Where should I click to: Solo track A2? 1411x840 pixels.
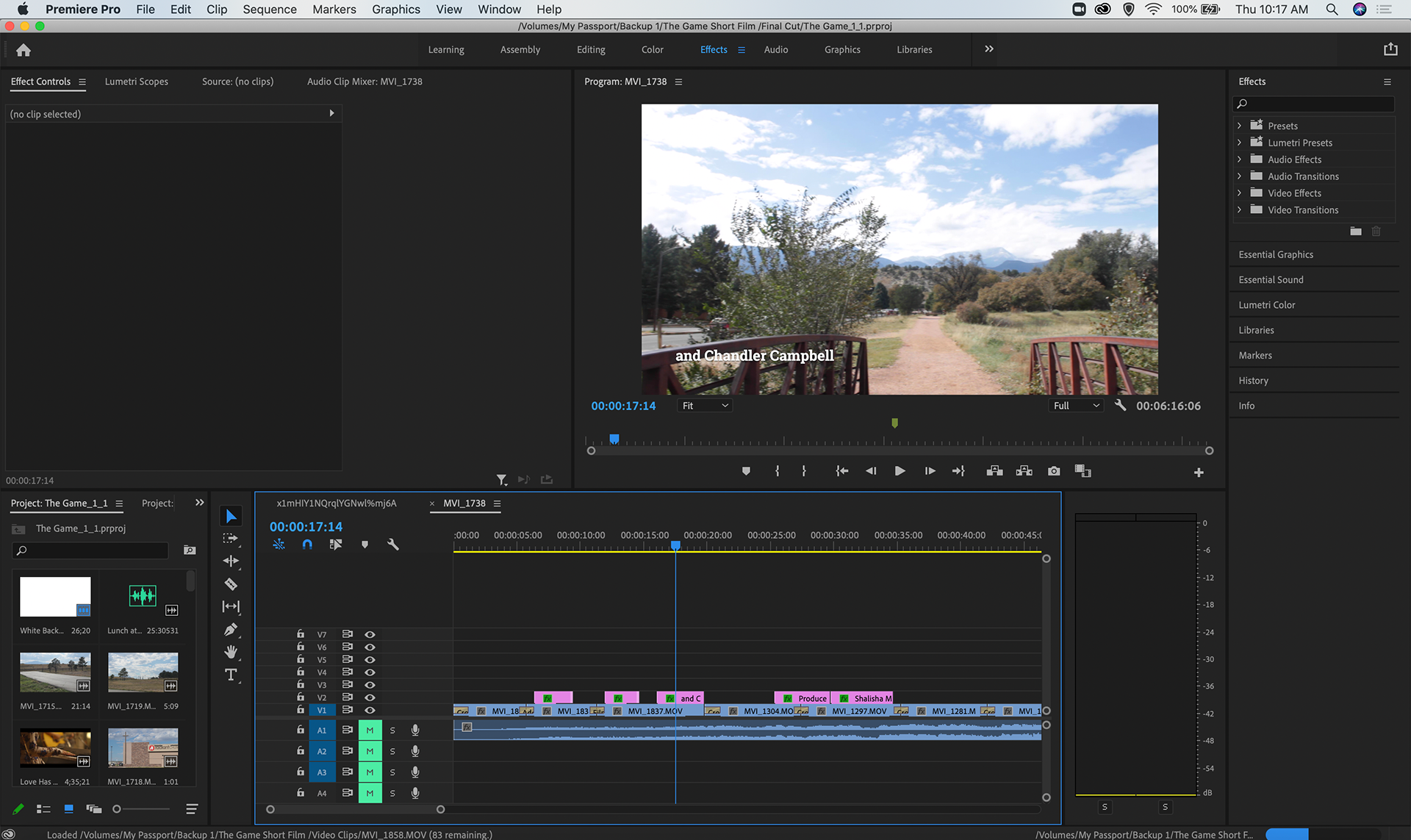[392, 751]
